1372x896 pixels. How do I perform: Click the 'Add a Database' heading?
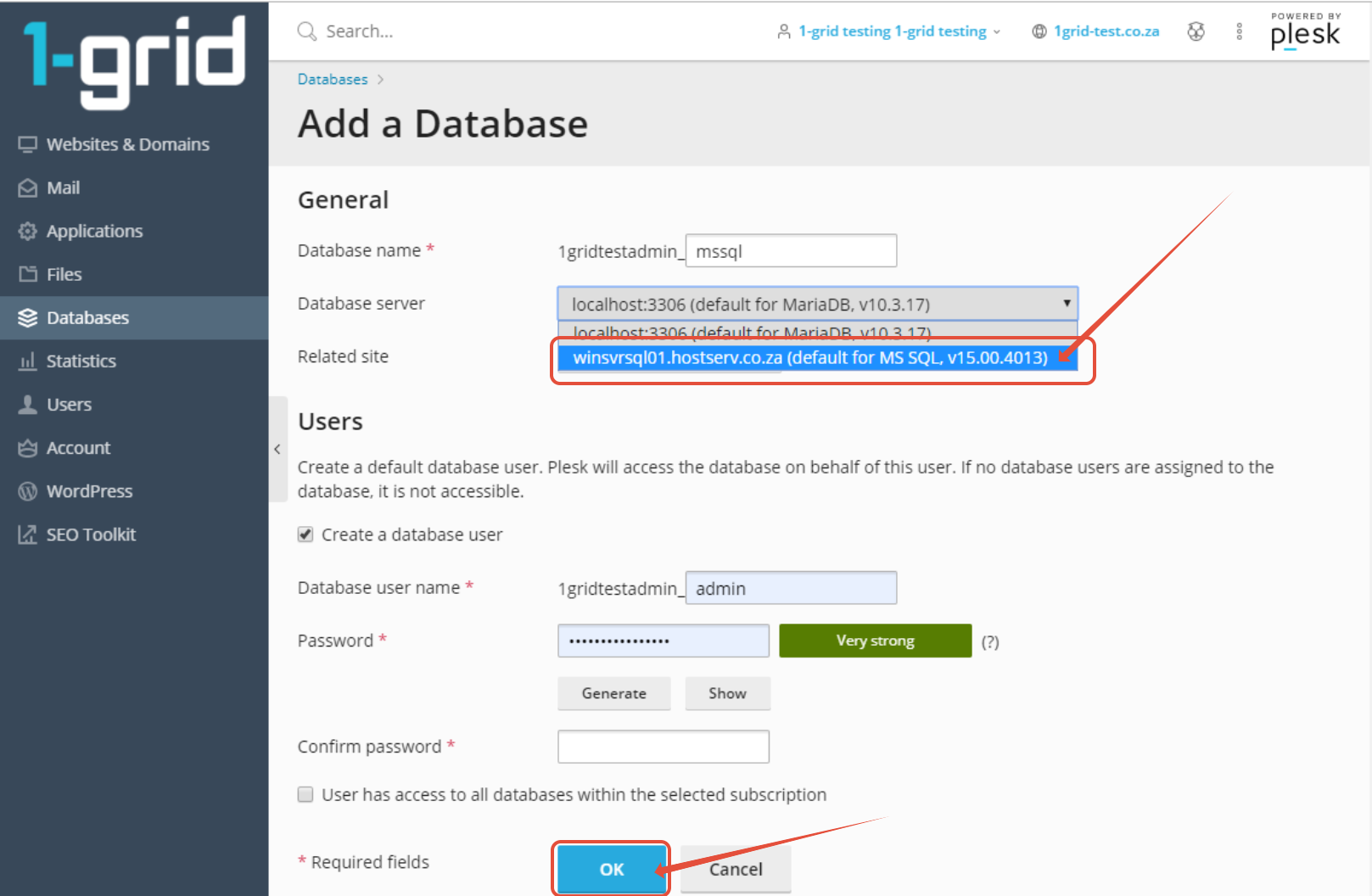443,124
